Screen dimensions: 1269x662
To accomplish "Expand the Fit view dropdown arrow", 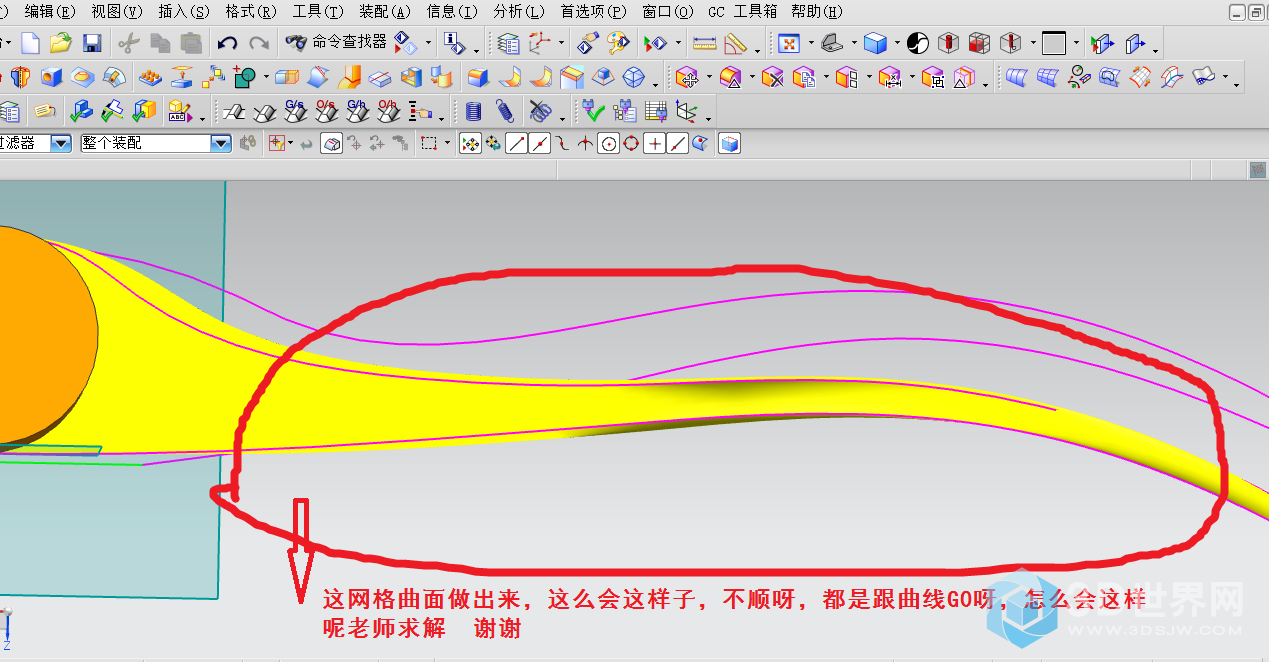I will [x=810, y=43].
